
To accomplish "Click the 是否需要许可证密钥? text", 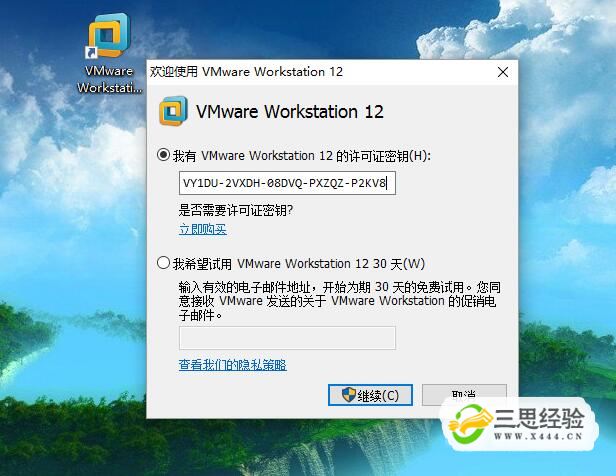I will pos(236,211).
